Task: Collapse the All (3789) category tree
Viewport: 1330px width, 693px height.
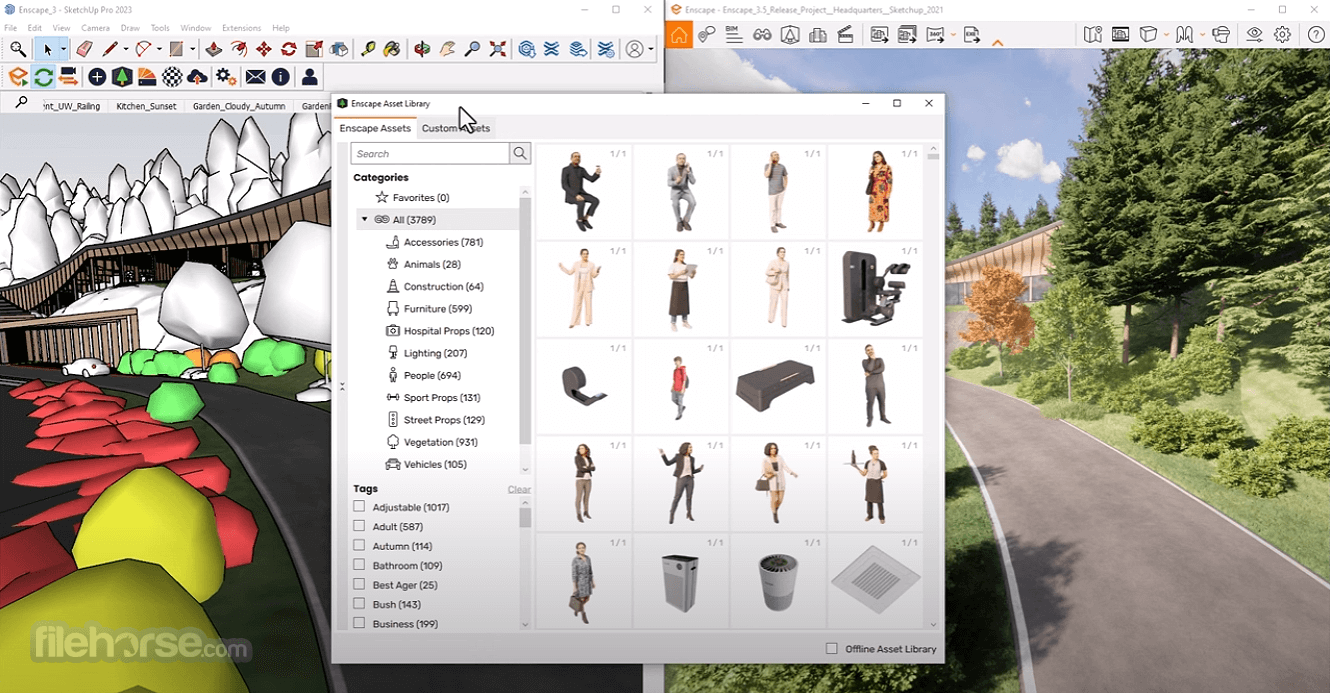Action: (x=365, y=220)
